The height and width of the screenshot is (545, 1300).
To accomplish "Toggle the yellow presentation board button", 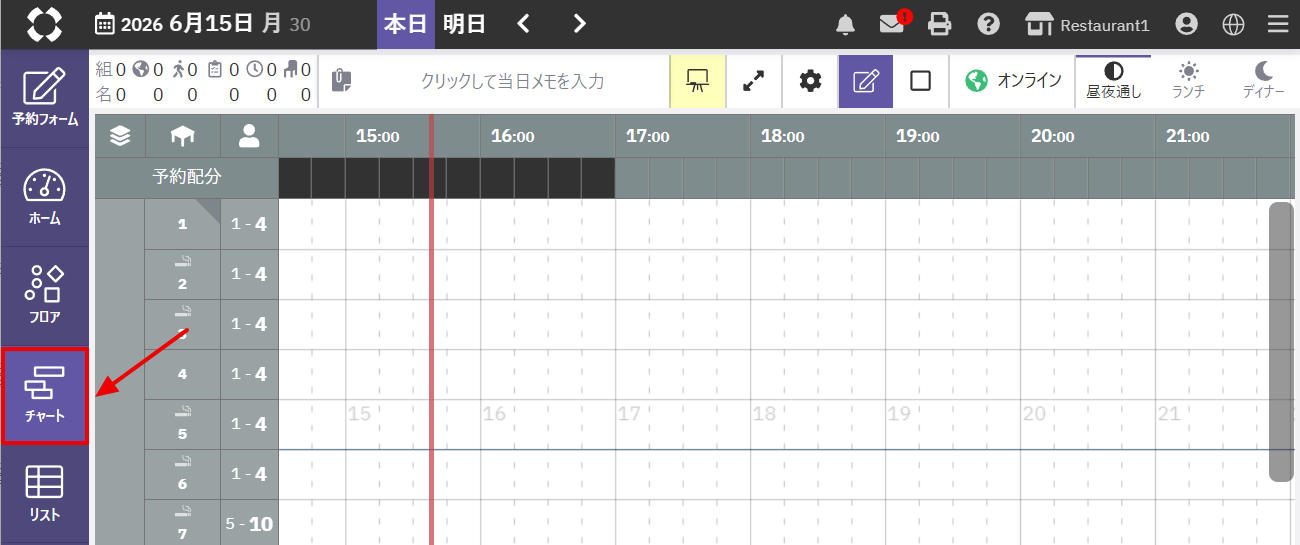I will click(698, 81).
